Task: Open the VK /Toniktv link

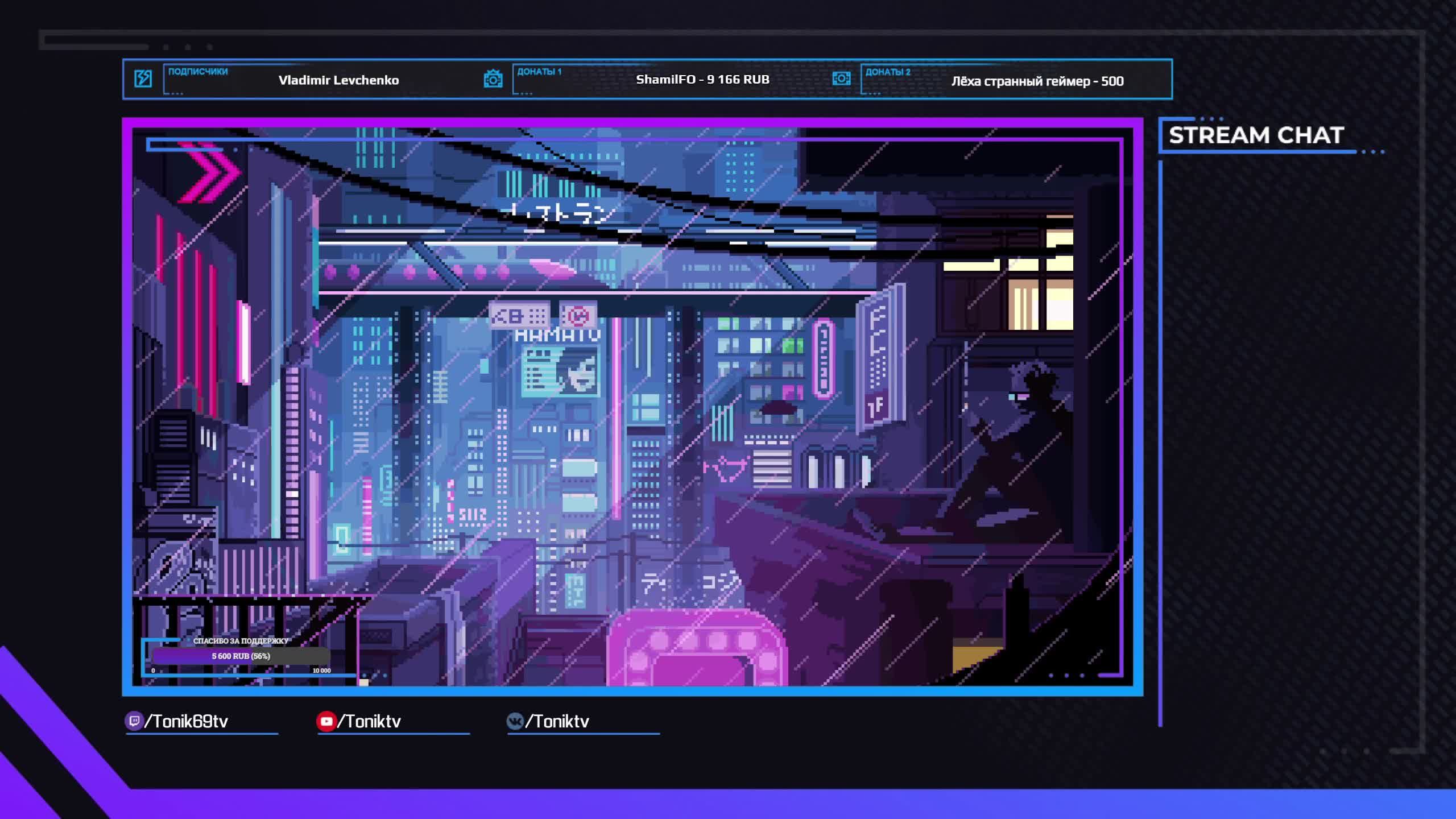Action: pos(557,721)
